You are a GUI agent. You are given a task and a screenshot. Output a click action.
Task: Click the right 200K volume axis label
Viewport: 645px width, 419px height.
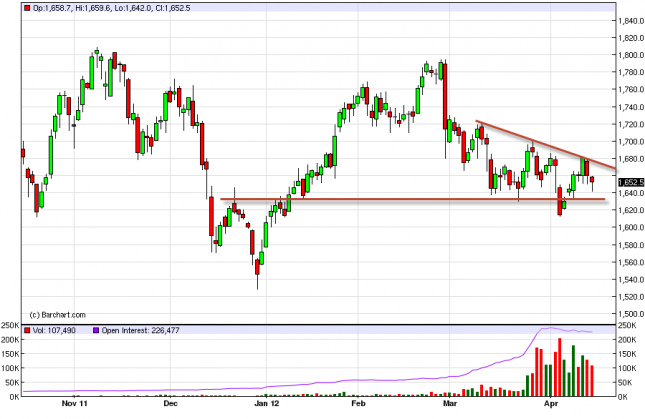tap(626, 340)
